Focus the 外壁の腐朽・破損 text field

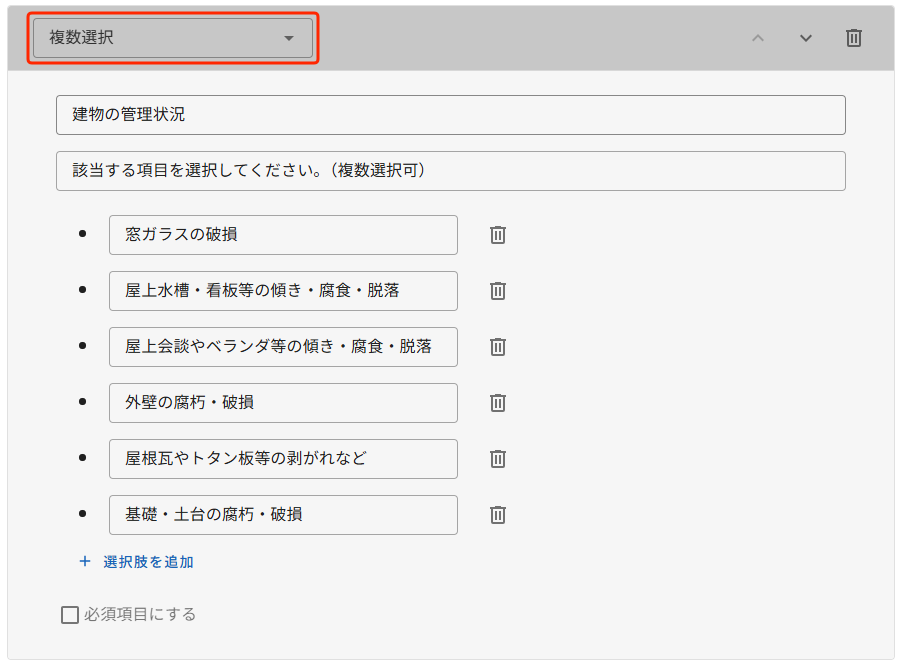283,403
